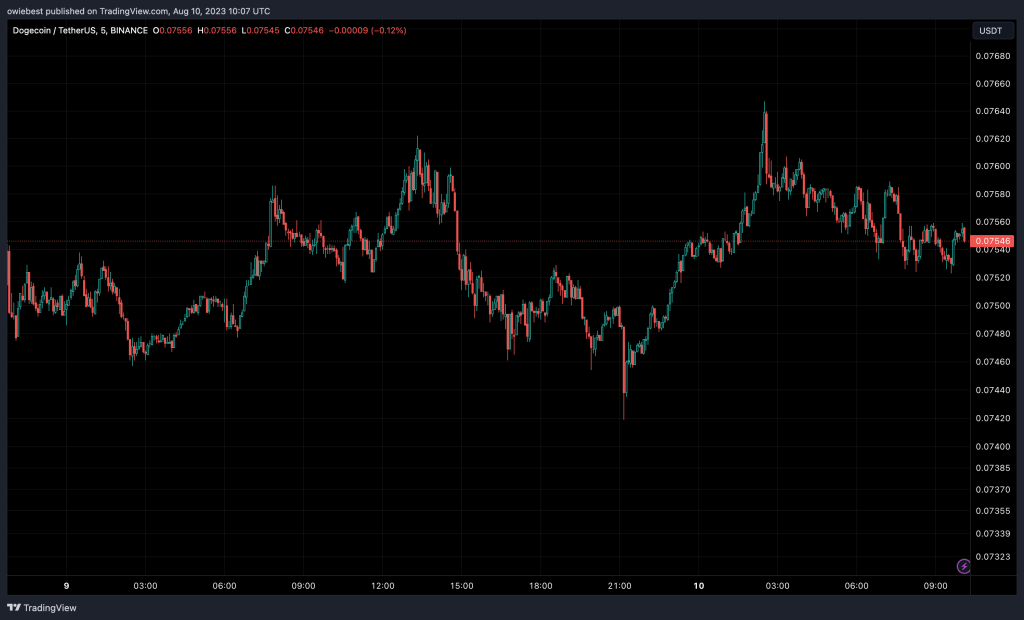Viewport: 1024px width, 620px height.
Task: Click the purple lightning bolt icon
Action: [963, 566]
